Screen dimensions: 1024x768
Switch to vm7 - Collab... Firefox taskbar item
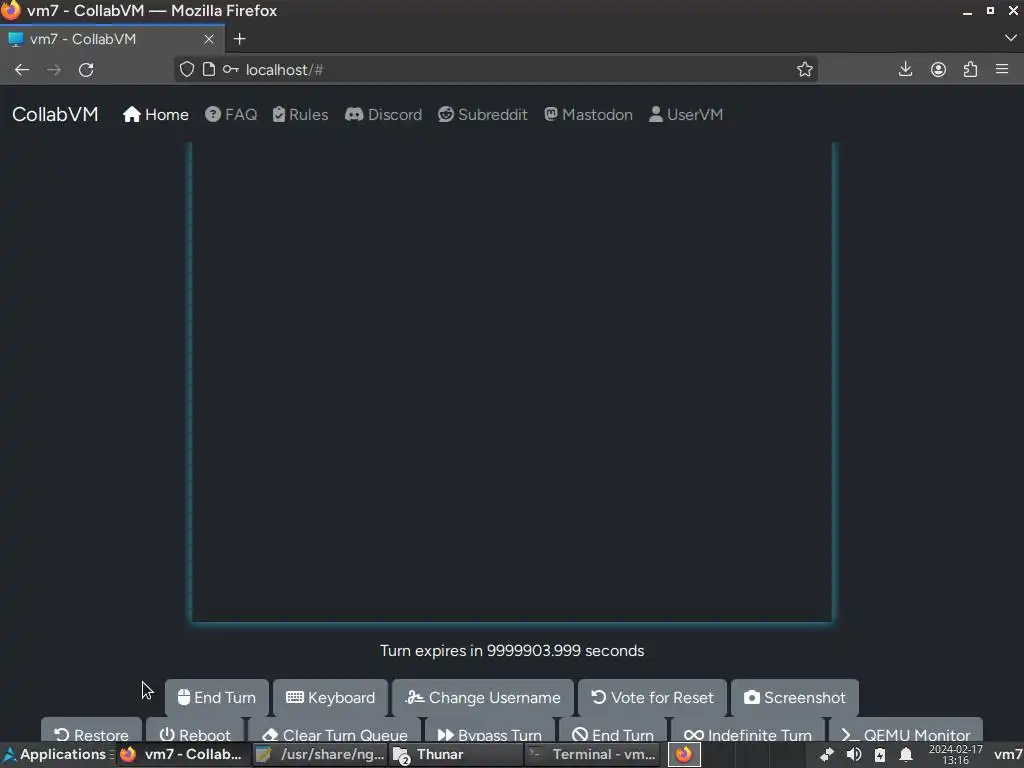pyautogui.click(x=183, y=754)
